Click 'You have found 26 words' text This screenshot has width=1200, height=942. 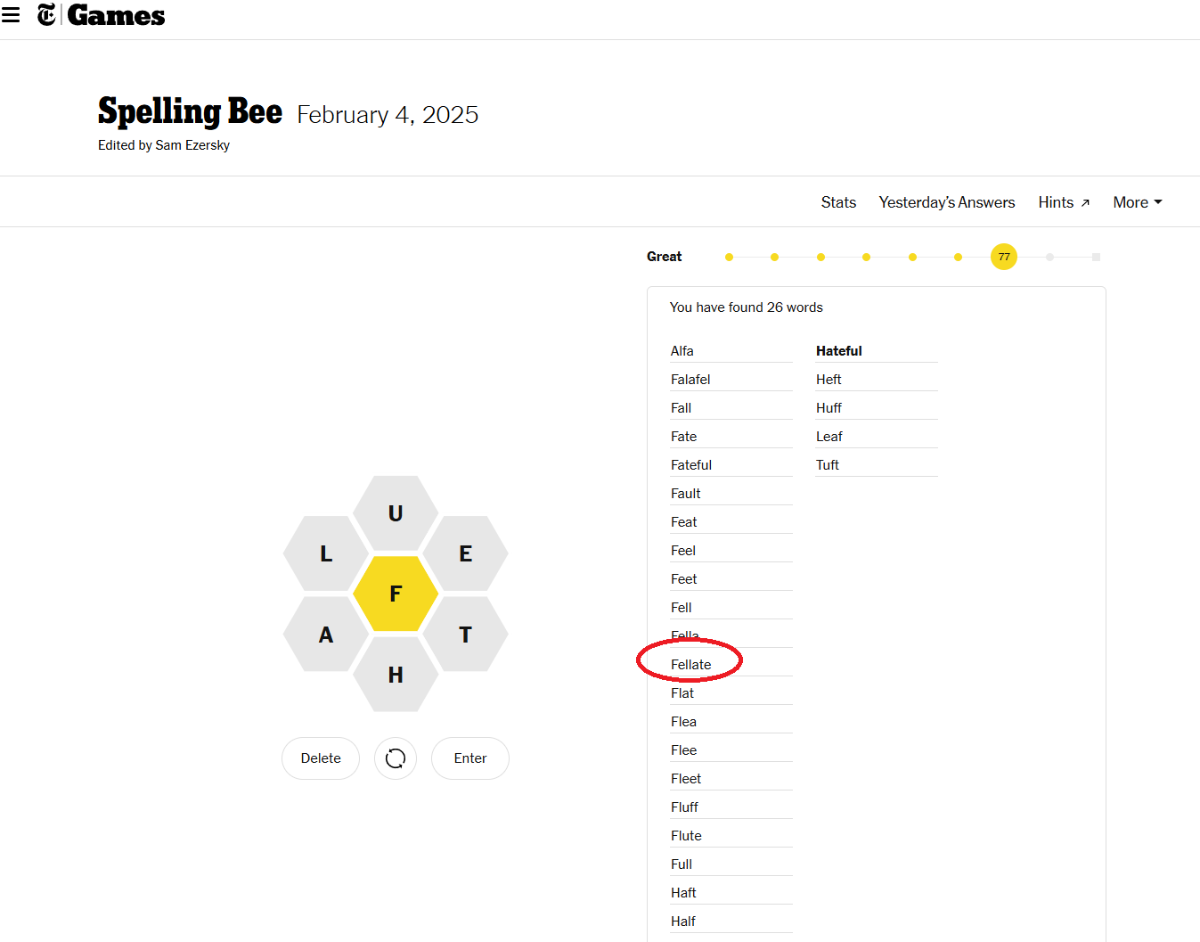coord(746,307)
